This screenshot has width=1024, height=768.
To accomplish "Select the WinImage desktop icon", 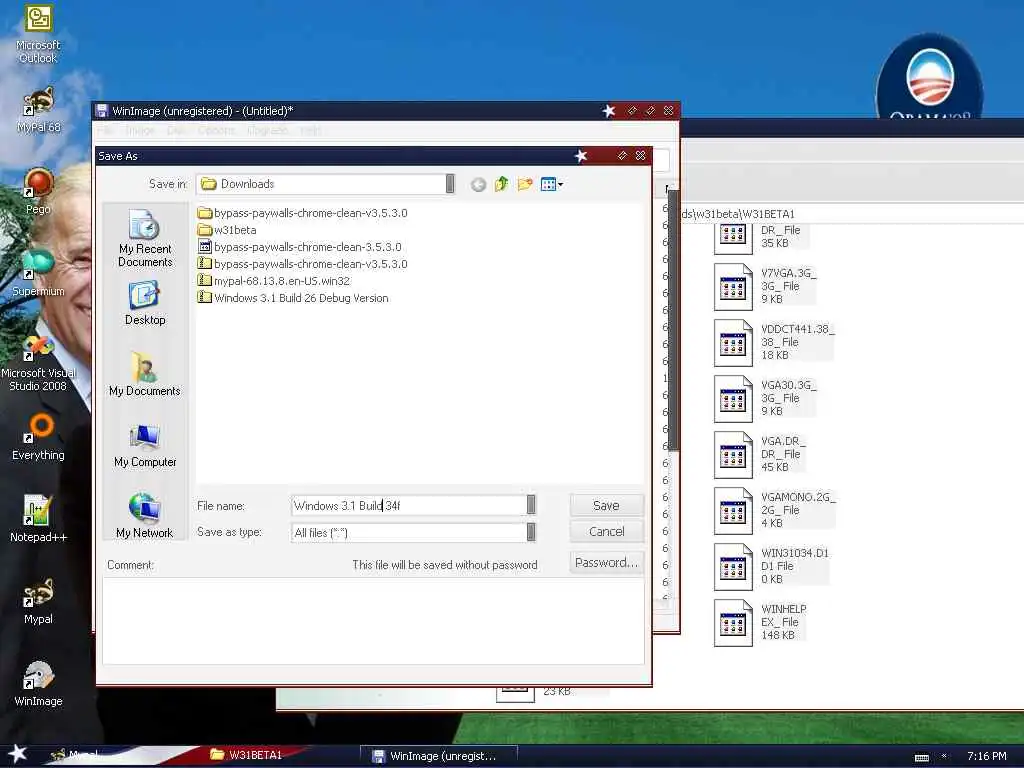I will [x=38, y=683].
